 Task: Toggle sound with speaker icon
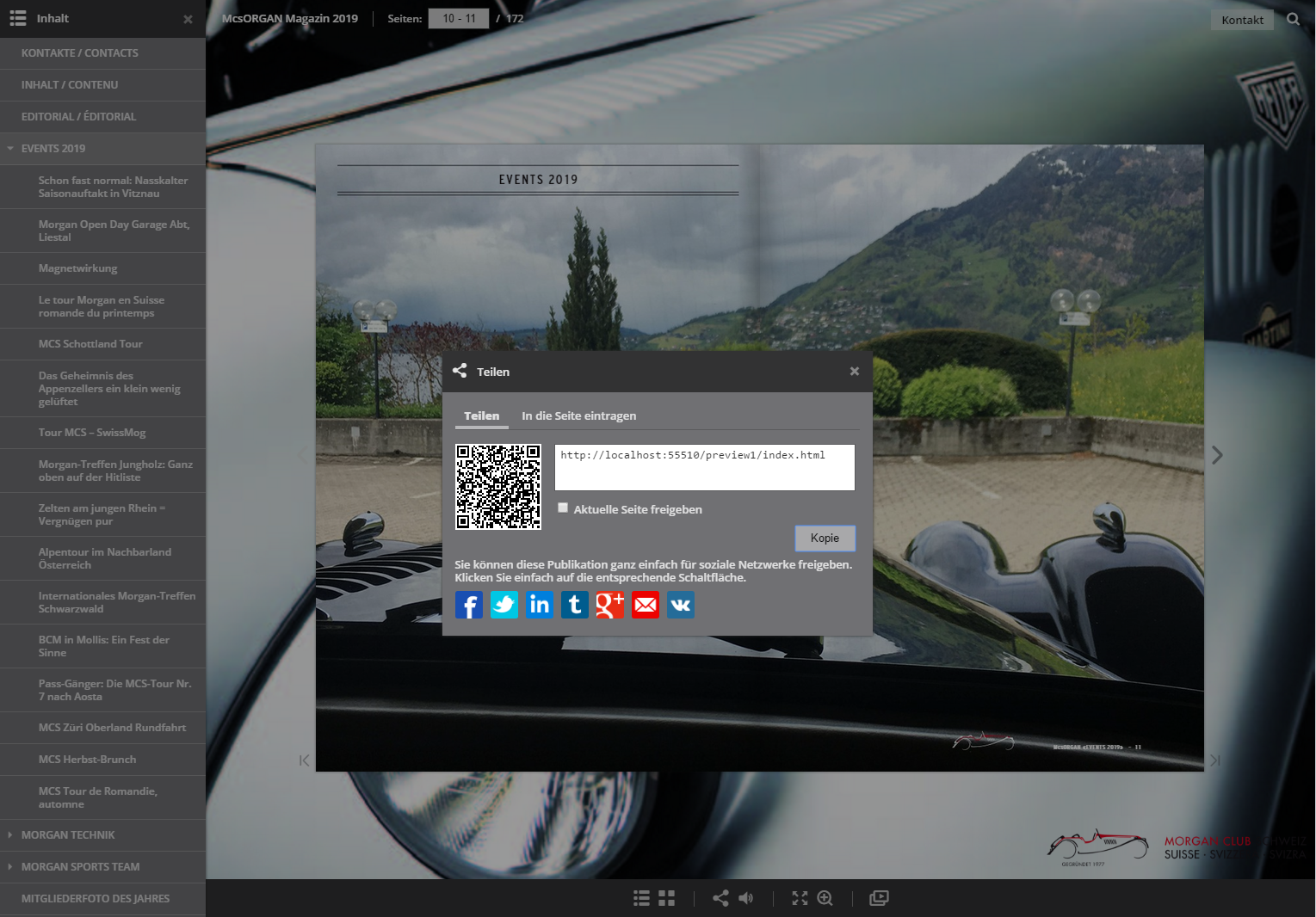(x=745, y=898)
